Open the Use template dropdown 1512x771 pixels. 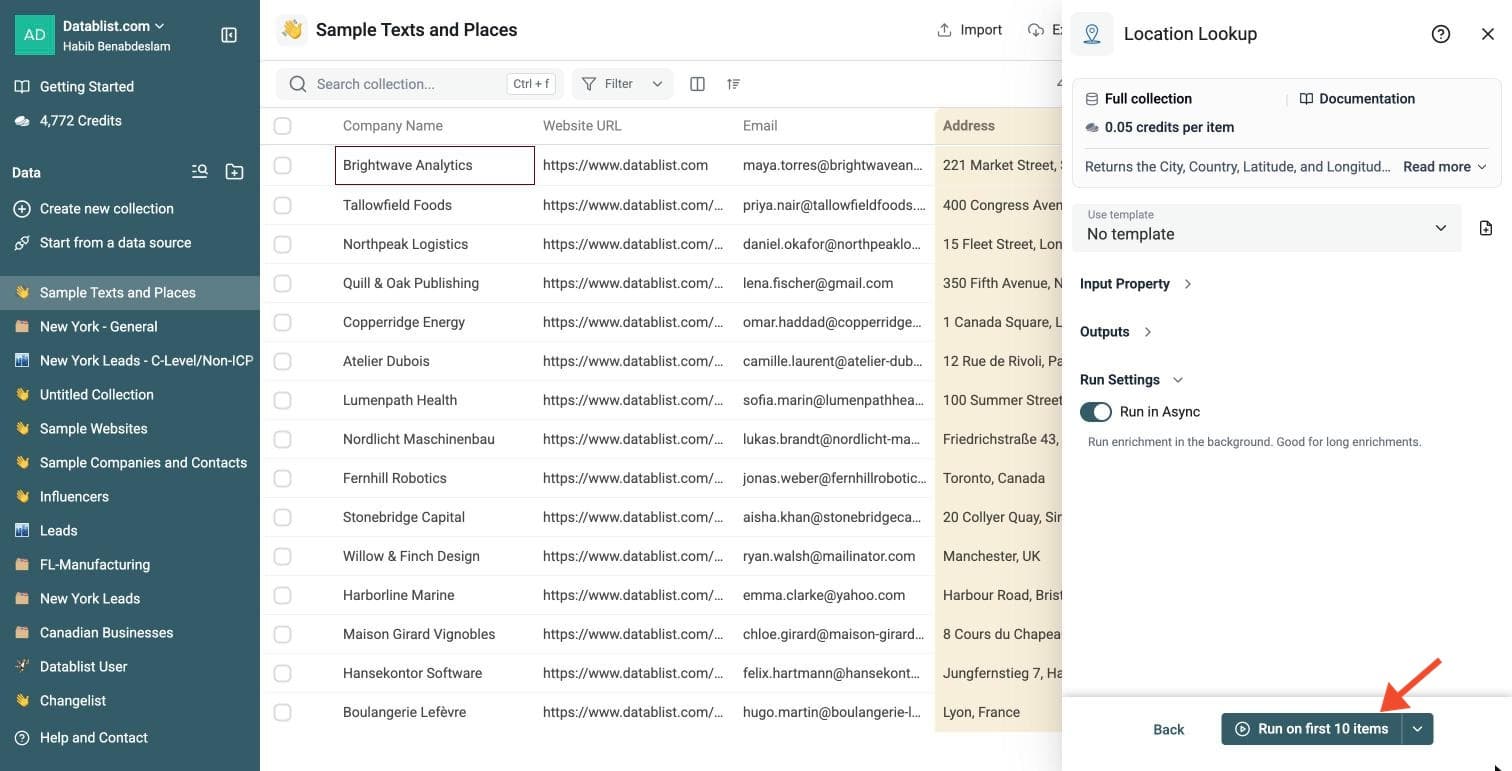[1267, 228]
